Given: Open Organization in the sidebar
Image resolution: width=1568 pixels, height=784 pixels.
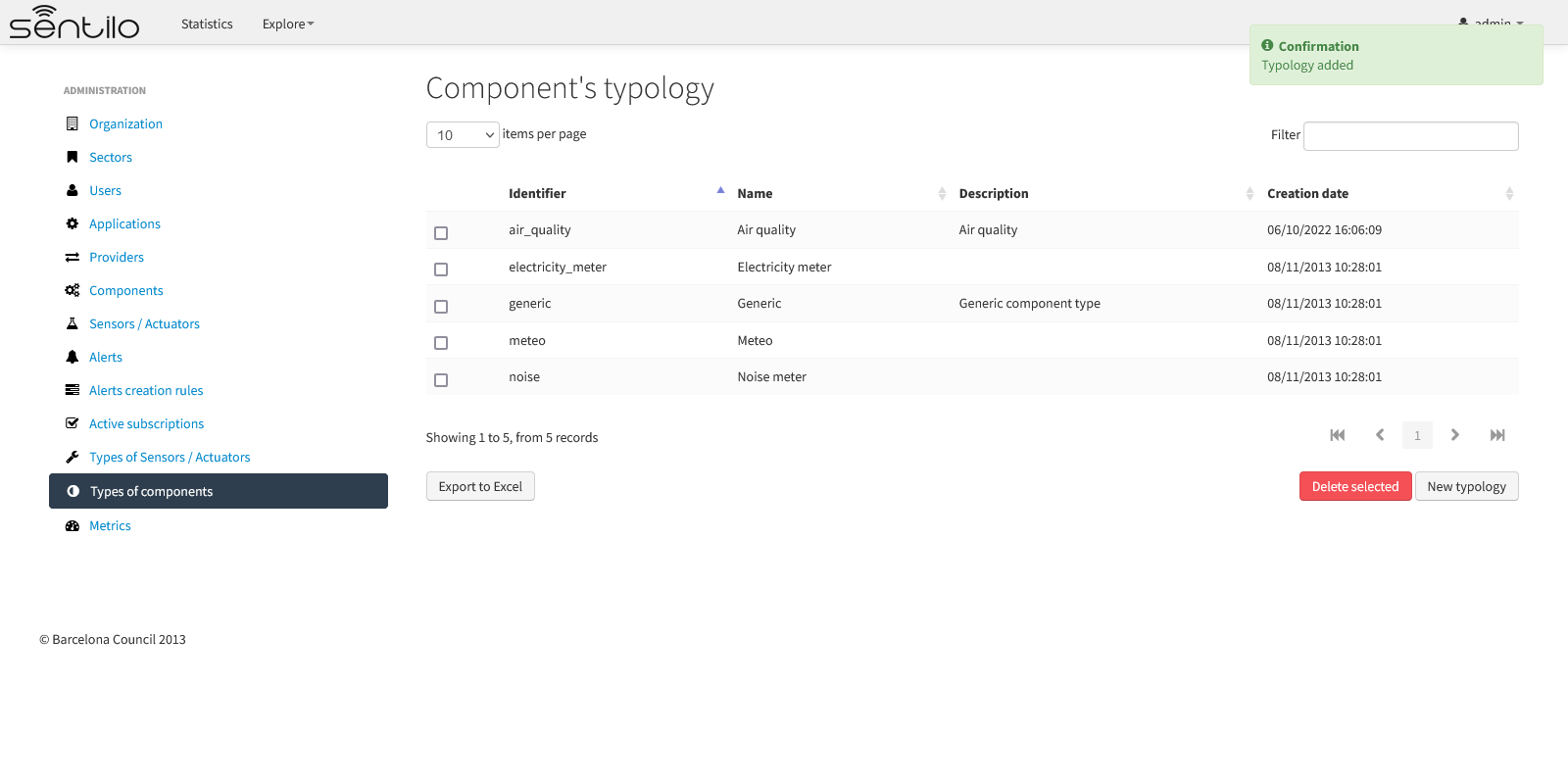Looking at the screenshot, I should tap(125, 123).
